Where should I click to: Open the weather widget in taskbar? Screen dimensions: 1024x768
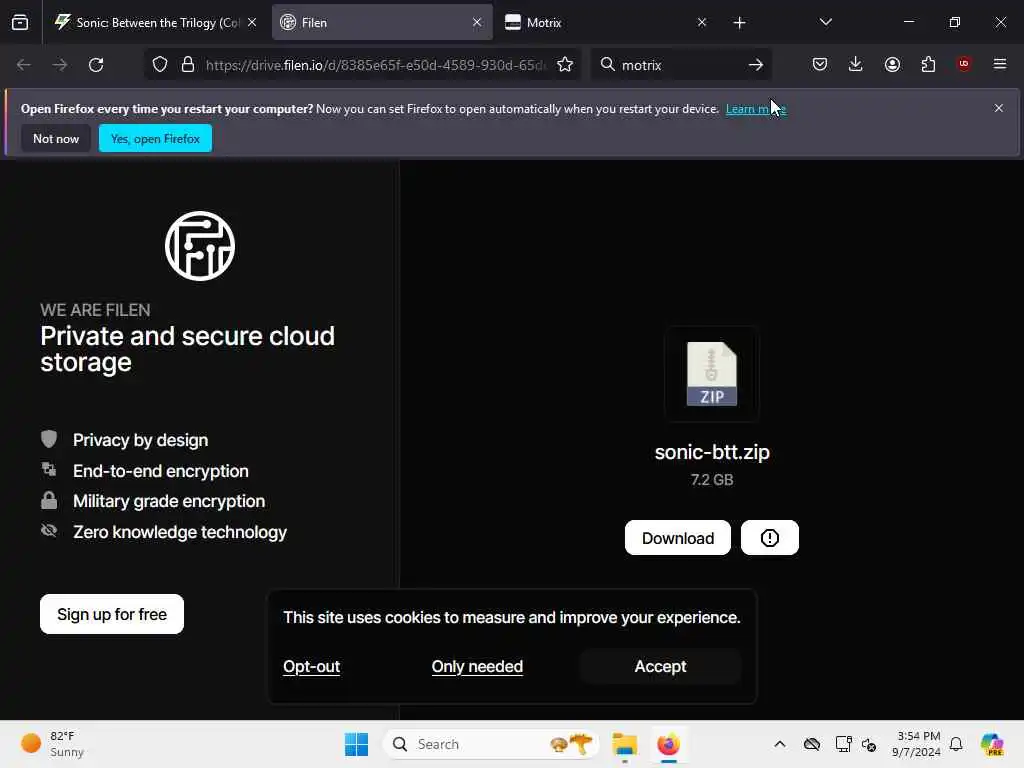coord(52,744)
